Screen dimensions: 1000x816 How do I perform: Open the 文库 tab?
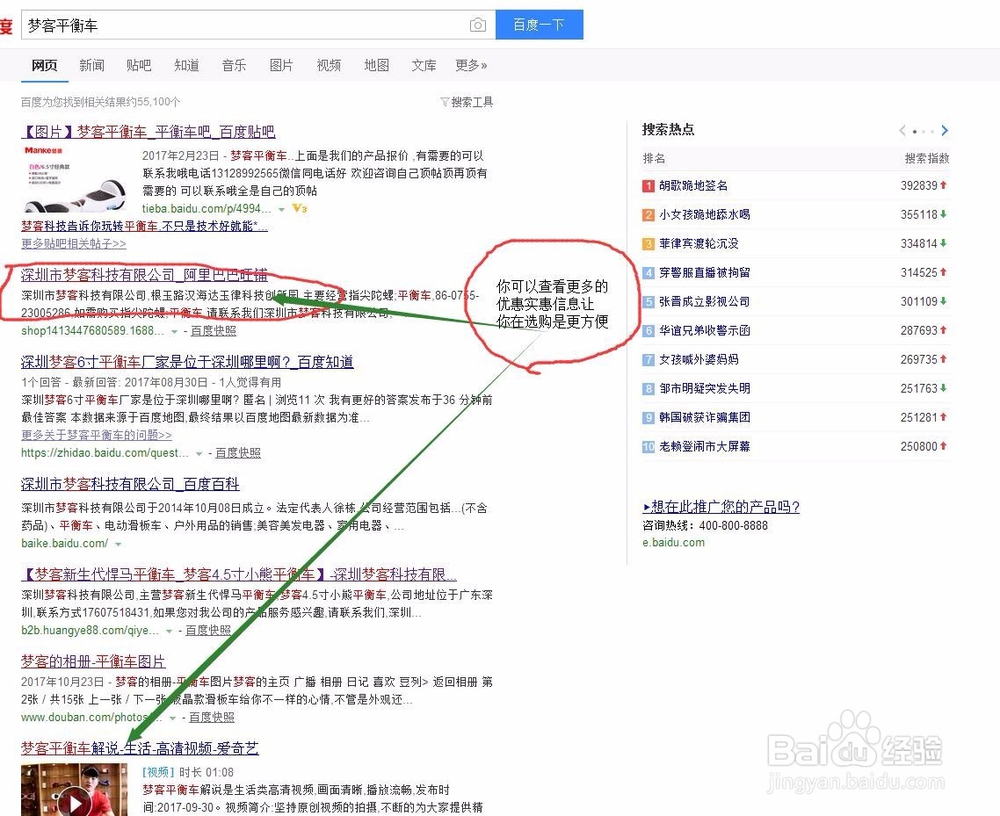[423, 65]
